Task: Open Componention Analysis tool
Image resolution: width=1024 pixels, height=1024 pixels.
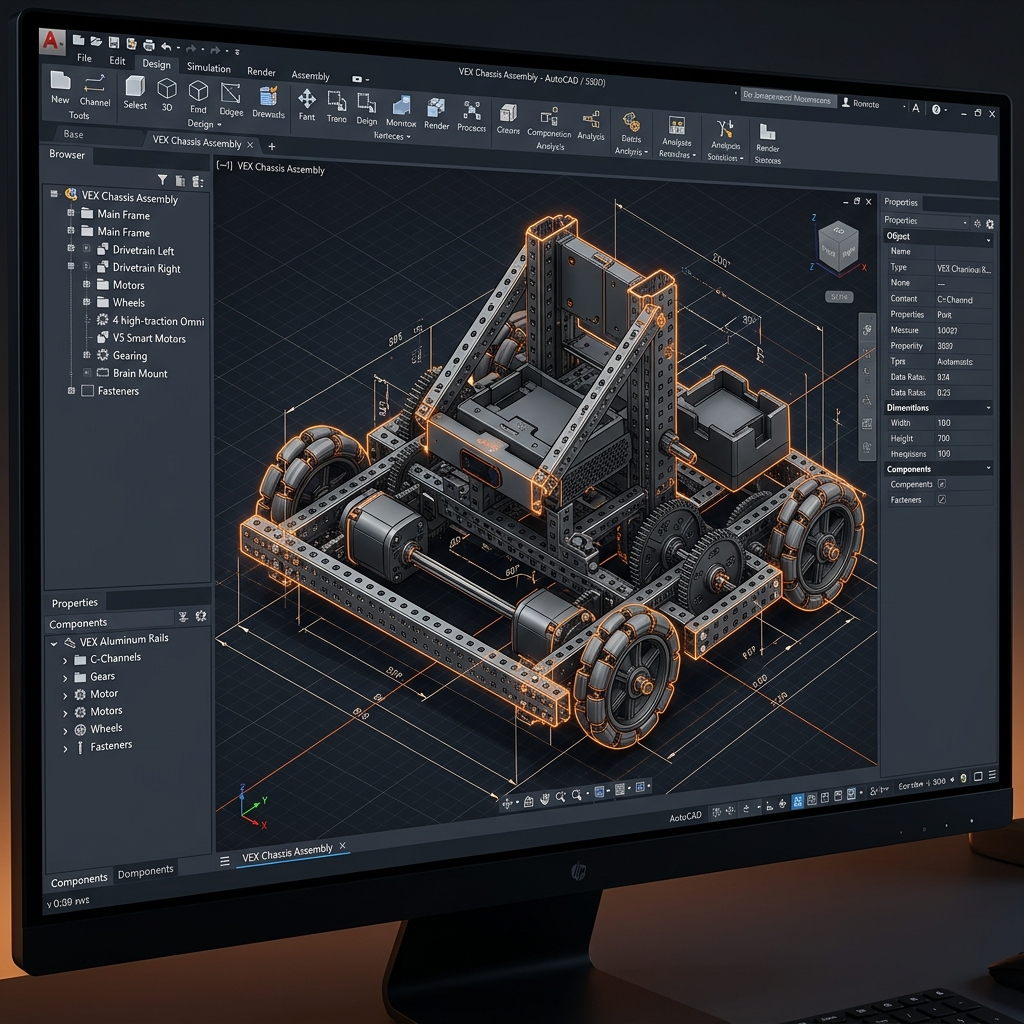Action: coord(549,116)
